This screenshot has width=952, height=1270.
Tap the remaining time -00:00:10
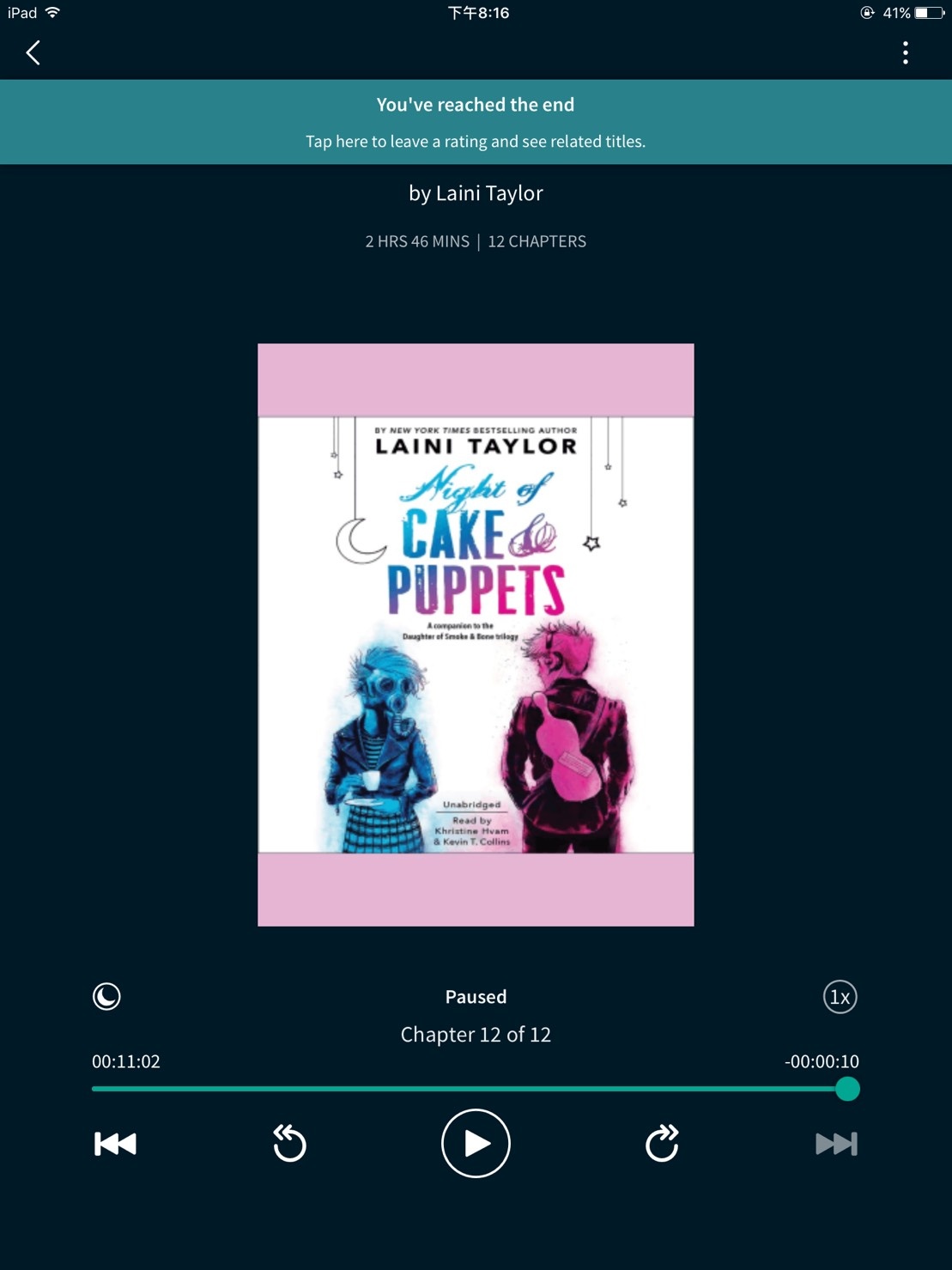[822, 1062]
